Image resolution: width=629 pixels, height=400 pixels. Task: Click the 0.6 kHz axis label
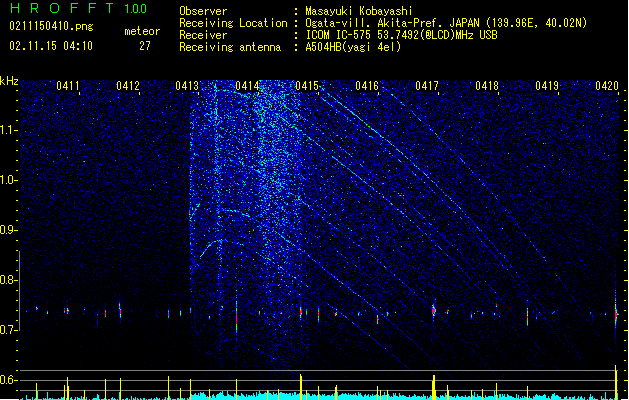click(8, 380)
